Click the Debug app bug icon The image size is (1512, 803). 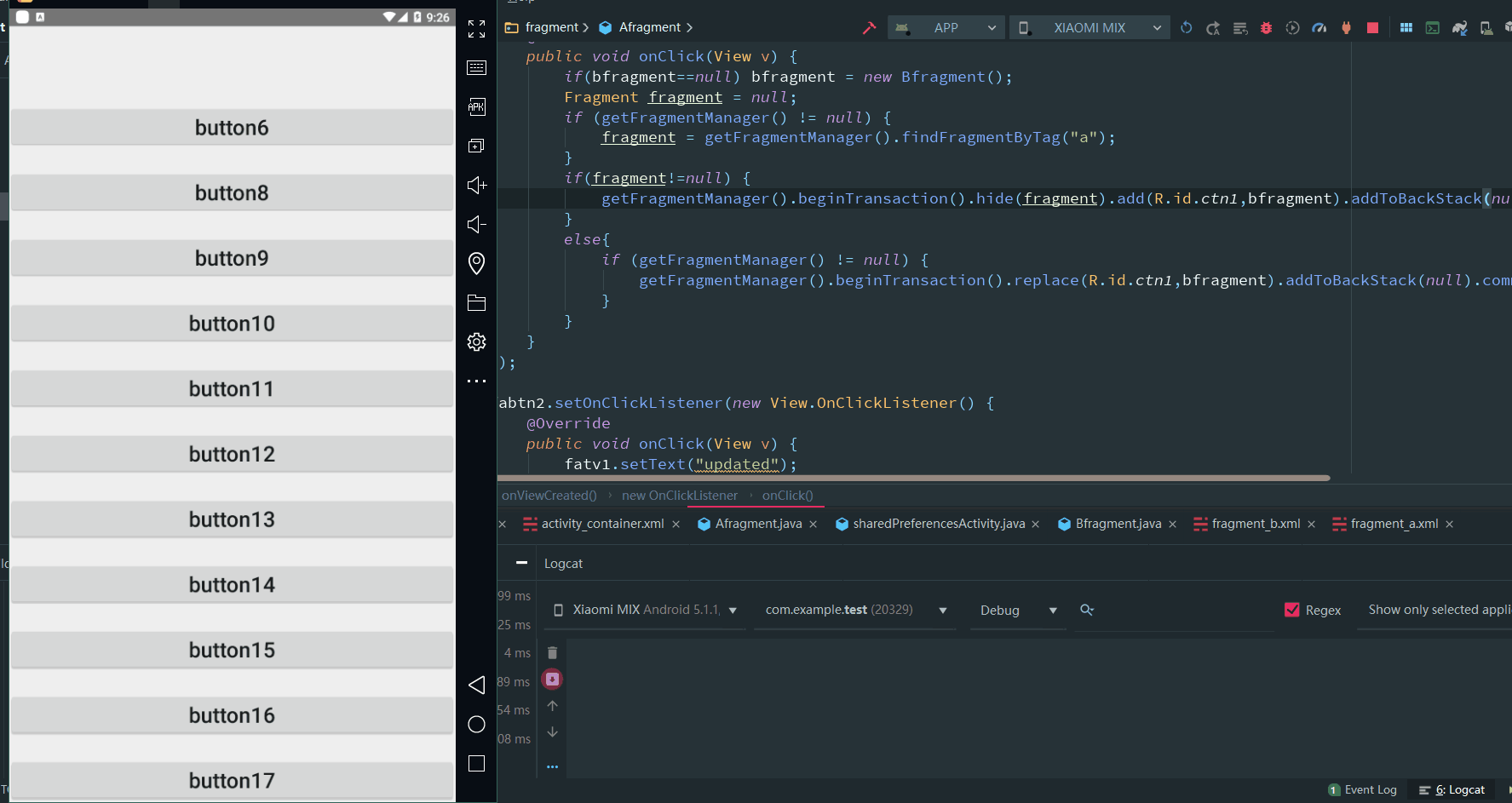(1266, 28)
